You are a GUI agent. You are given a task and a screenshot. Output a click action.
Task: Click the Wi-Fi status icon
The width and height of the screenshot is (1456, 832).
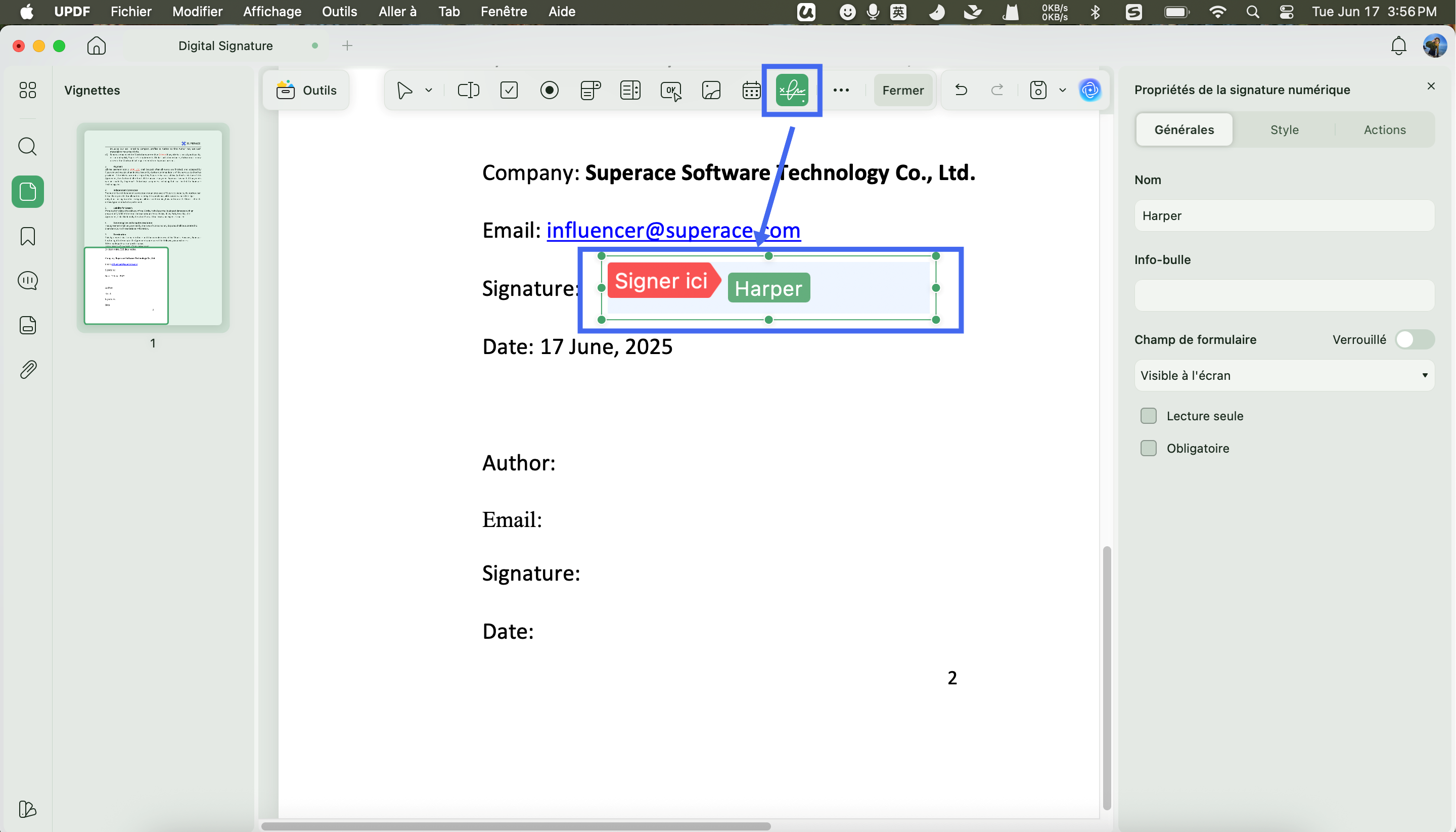pos(1217,12)
